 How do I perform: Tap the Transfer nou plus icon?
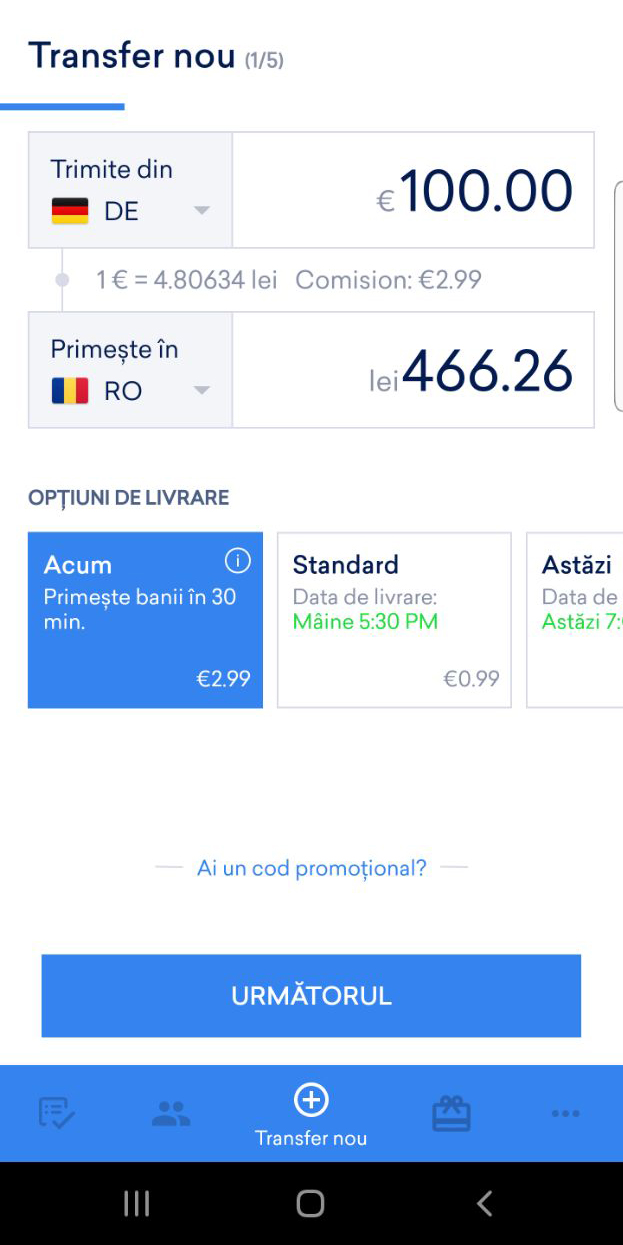(311, 1100)
